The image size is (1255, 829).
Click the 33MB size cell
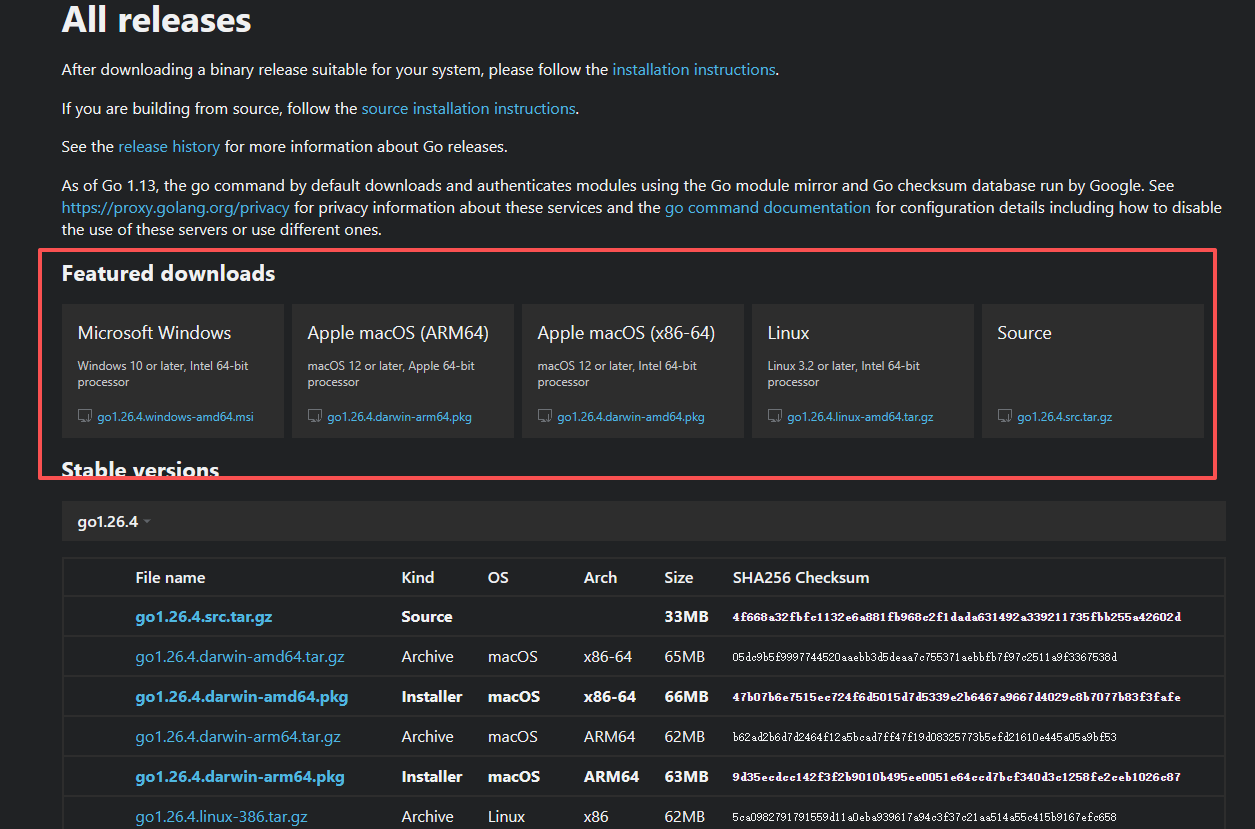pyautogui.click(x=686, y=617)
